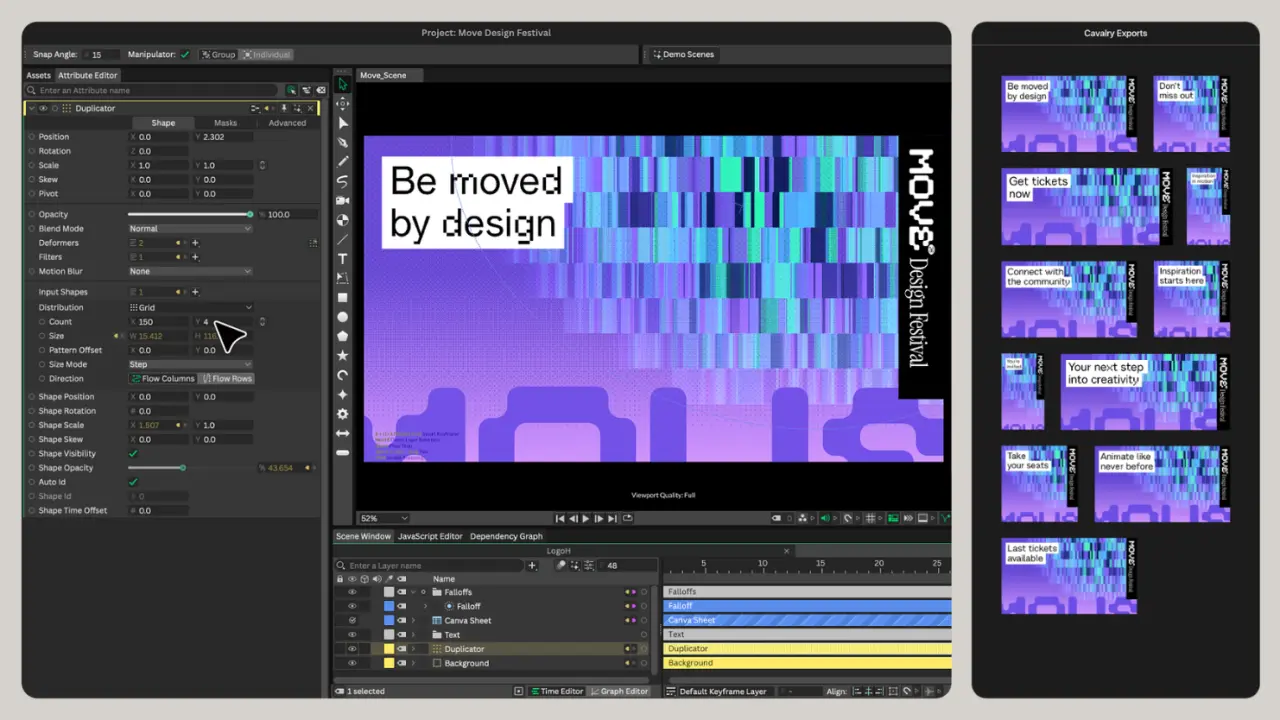Select the Pen tool
Screen dimensions: 1280x720
click(343, 143)
